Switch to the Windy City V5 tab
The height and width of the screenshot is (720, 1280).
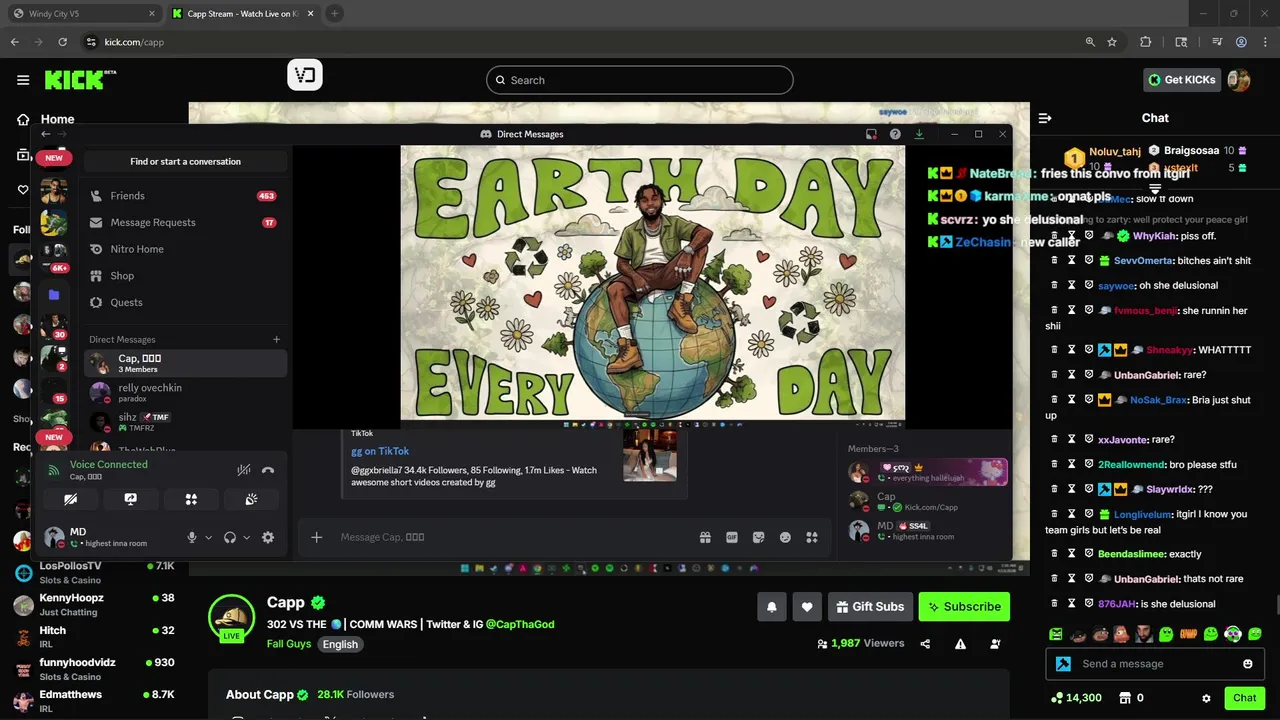84,14
